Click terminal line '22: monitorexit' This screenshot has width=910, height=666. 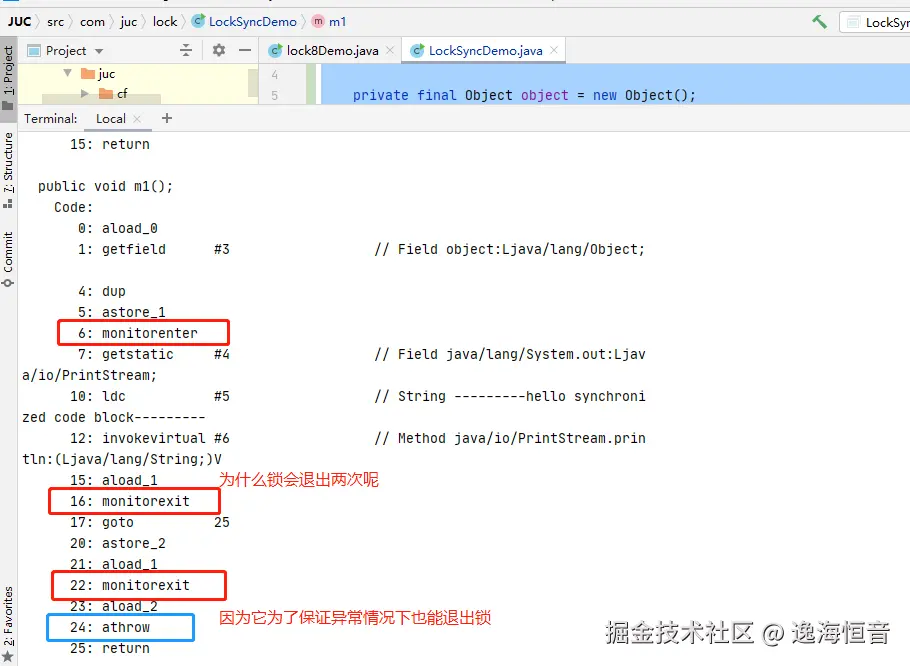click(x=130, y=585)
